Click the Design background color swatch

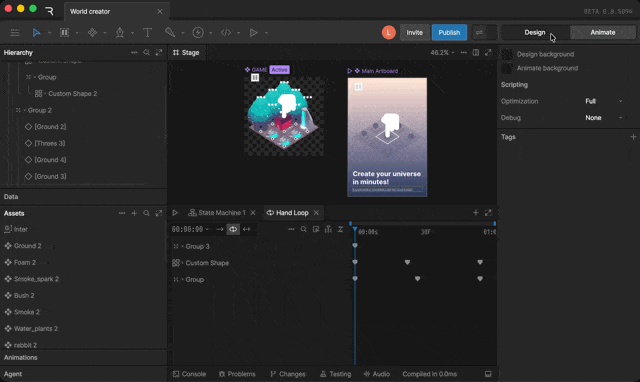[x=507, y=54]
